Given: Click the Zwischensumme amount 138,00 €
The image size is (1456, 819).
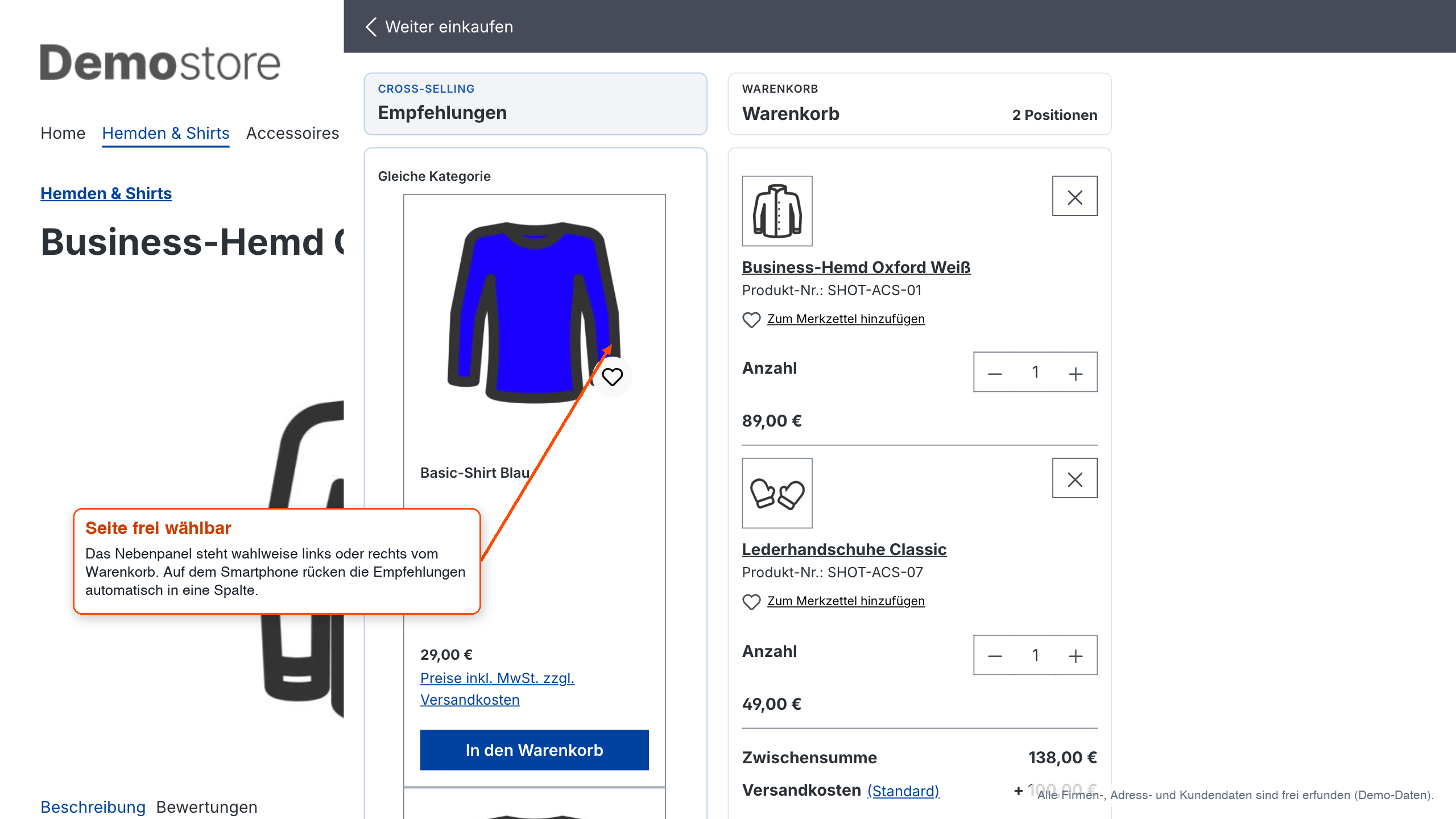Looking at the screenshot, I should coord(1062,758).
